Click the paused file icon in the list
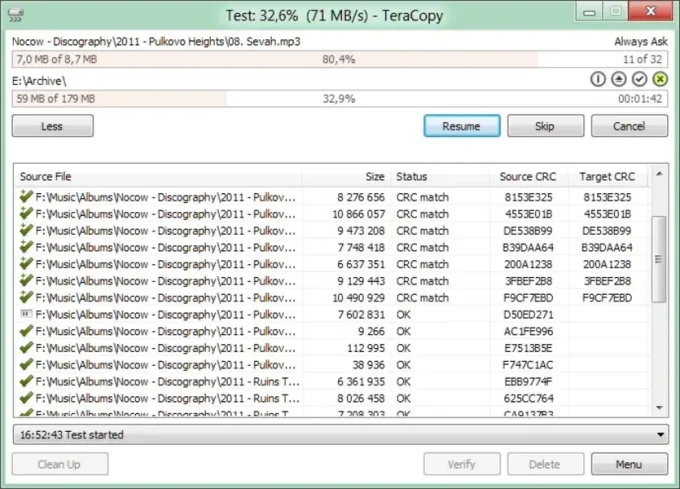The width and height of the screenshot is (680, 489). pyautogui.click(x=26, y=314)
